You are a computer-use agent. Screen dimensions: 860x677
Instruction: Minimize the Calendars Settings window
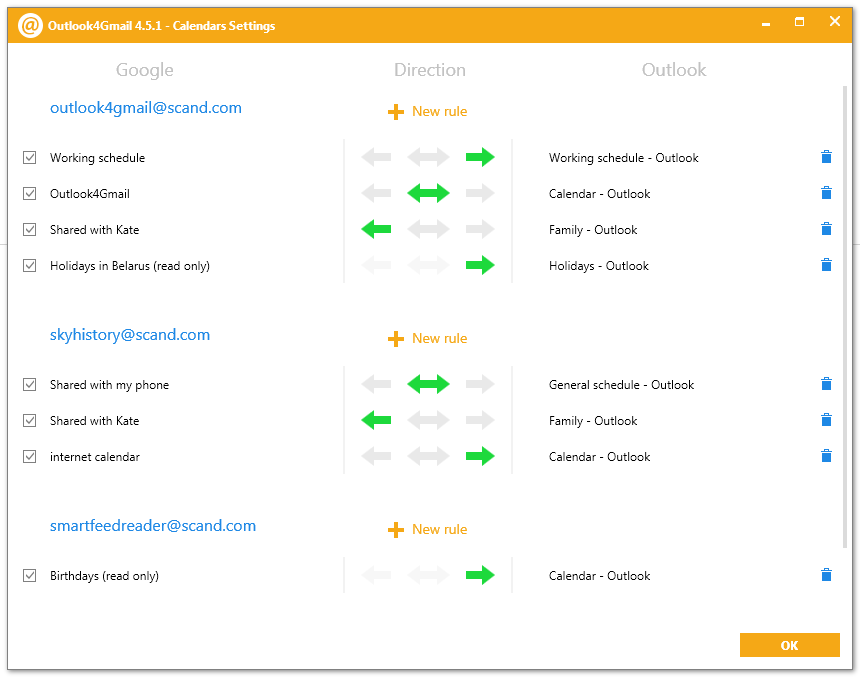click(x=766, y=23)
